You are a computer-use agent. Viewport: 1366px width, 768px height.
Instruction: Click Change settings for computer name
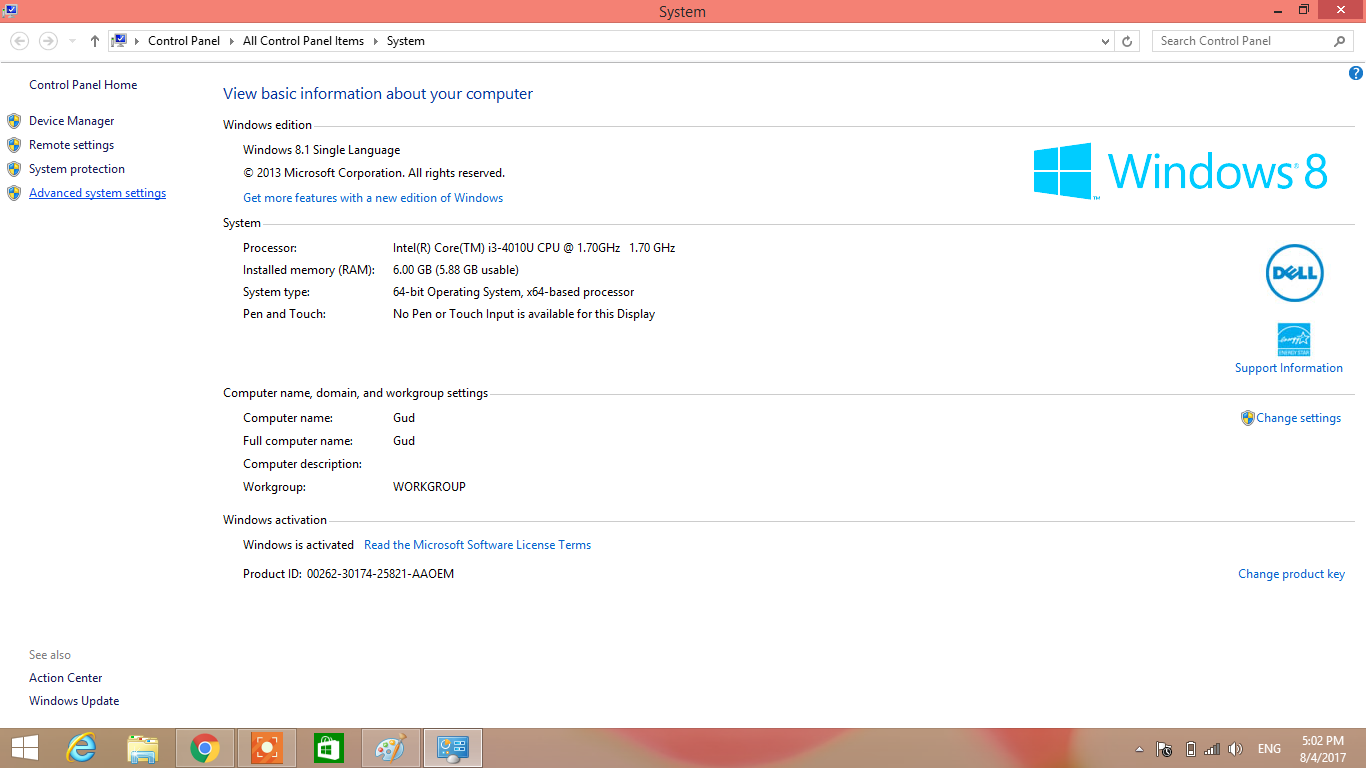[x=1299, y=418]
